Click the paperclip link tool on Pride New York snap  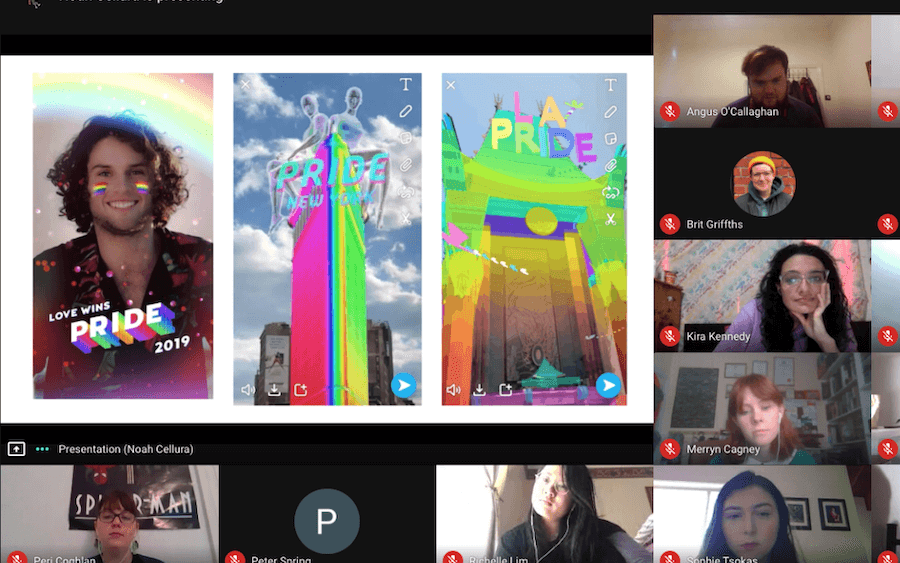[406, 165]
